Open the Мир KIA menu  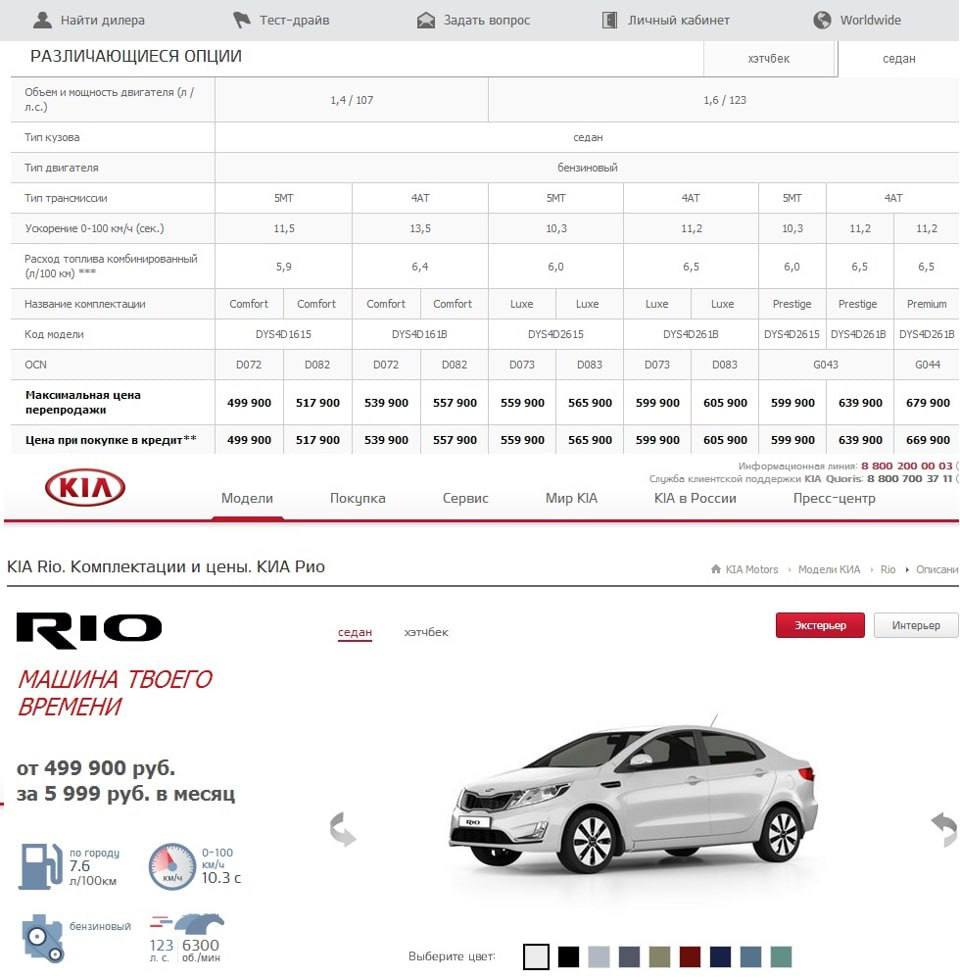coord(571,498)
